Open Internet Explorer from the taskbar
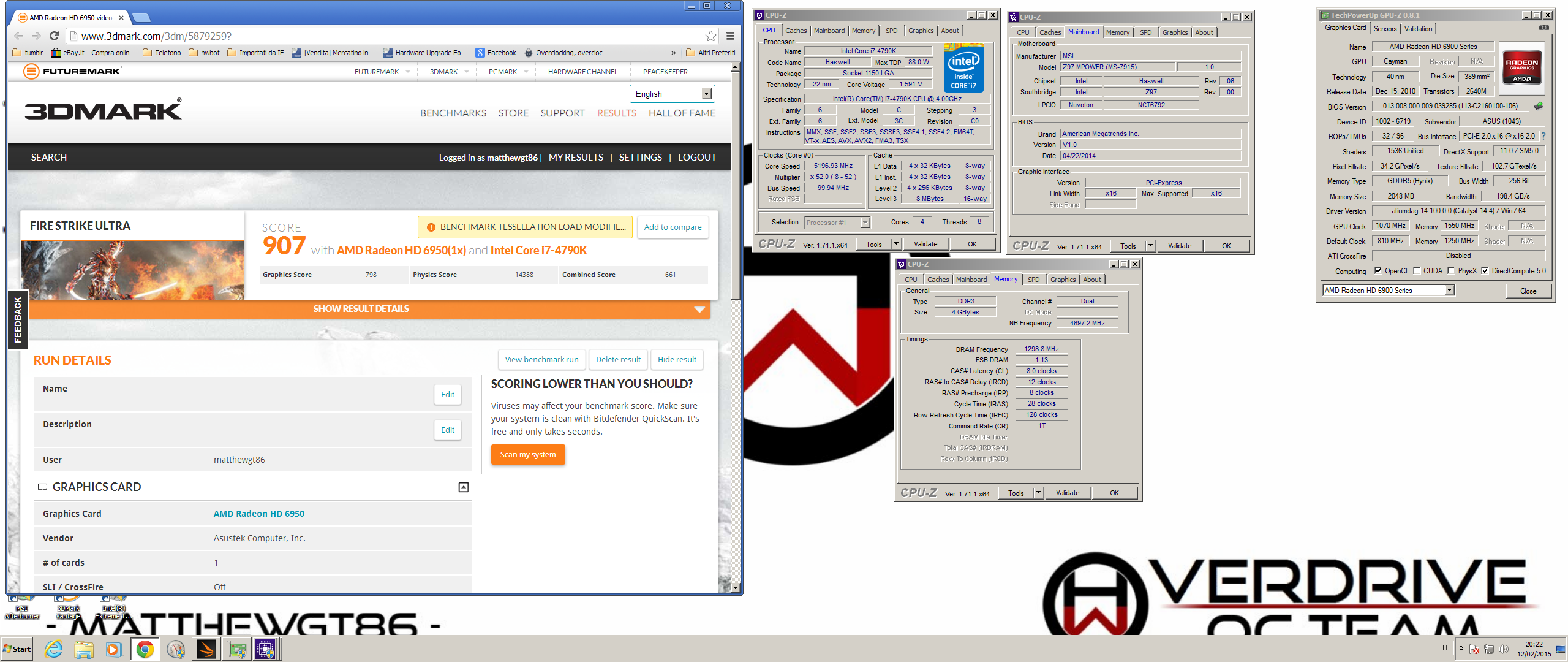1568x662 pixels. coord(54,649)
